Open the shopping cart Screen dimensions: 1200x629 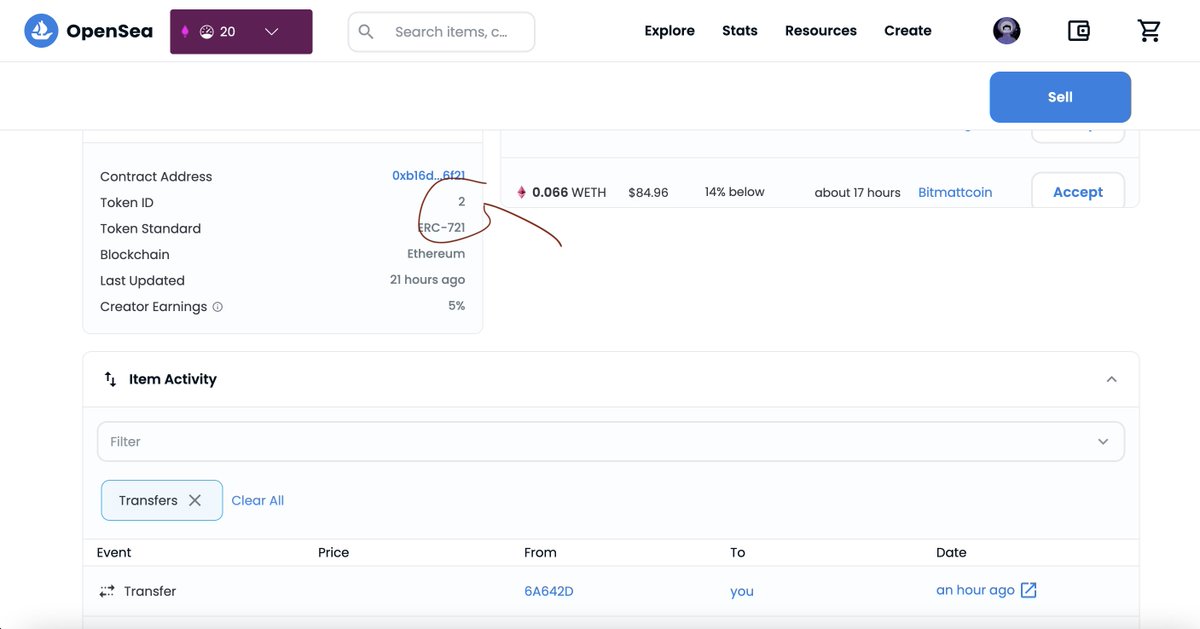click(1150, 31)
